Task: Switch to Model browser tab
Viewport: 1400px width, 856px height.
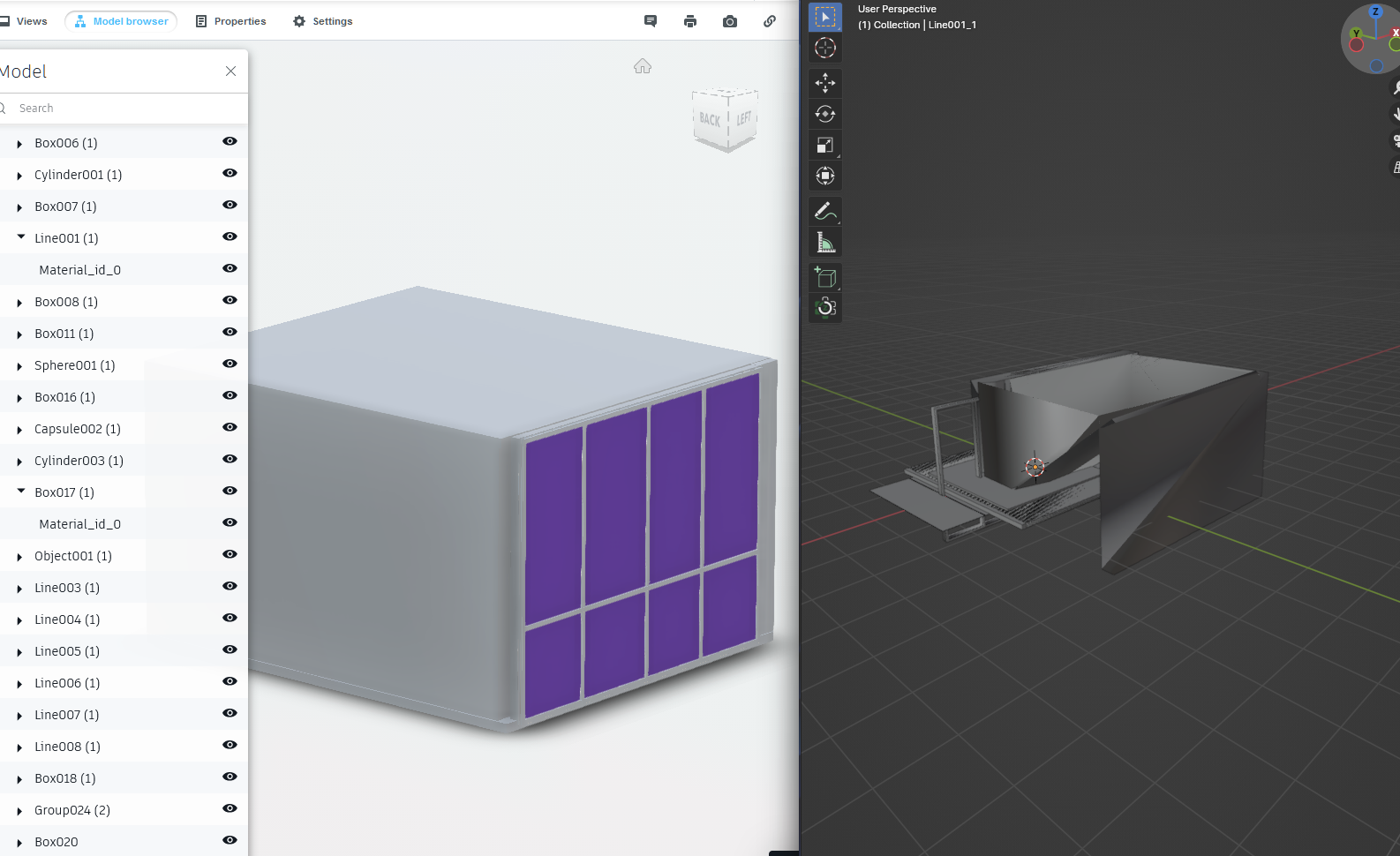Action: 121,21
